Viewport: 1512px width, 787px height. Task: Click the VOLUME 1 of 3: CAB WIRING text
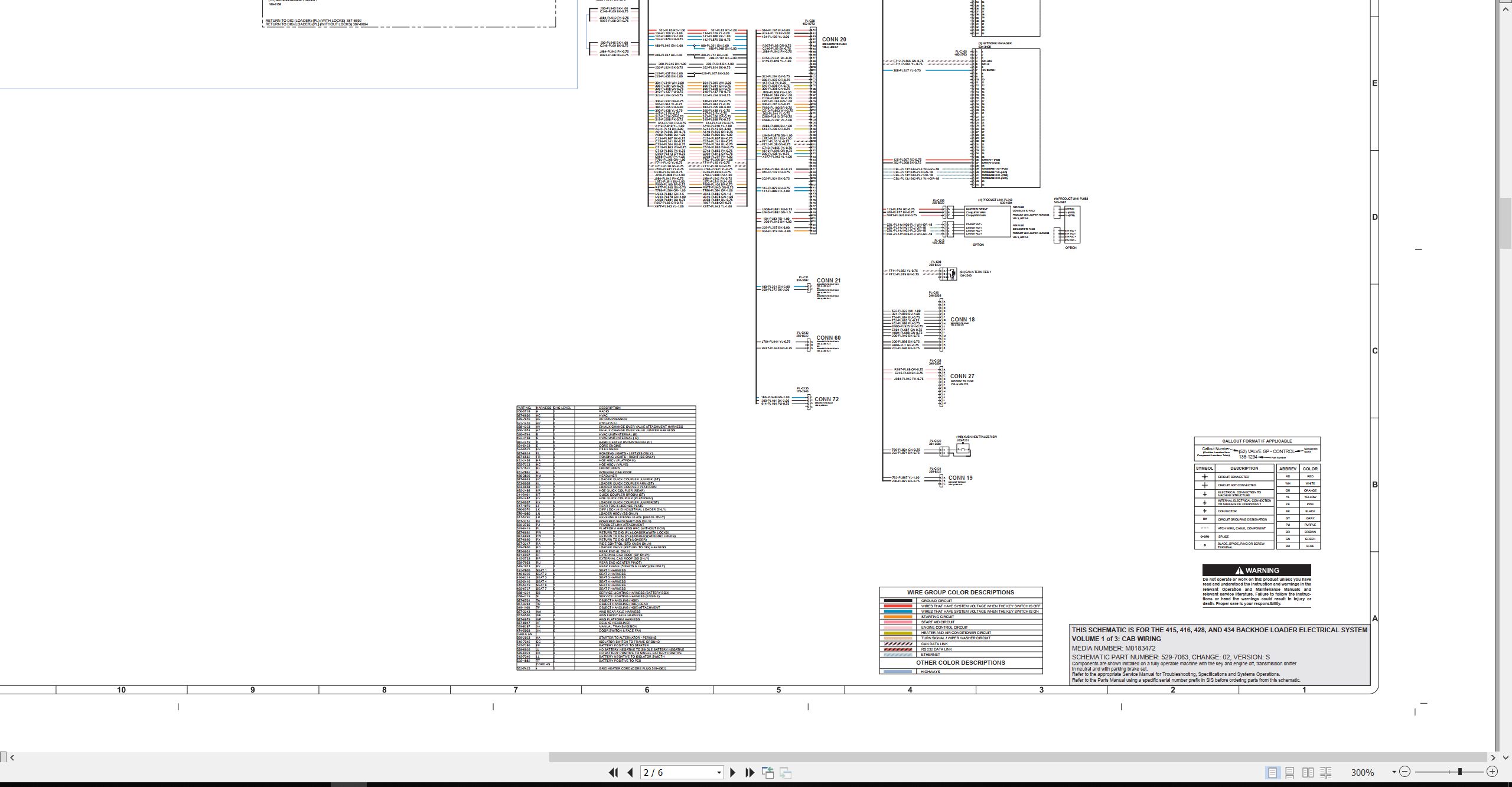pyautogui.click(x=1116, y=639)
